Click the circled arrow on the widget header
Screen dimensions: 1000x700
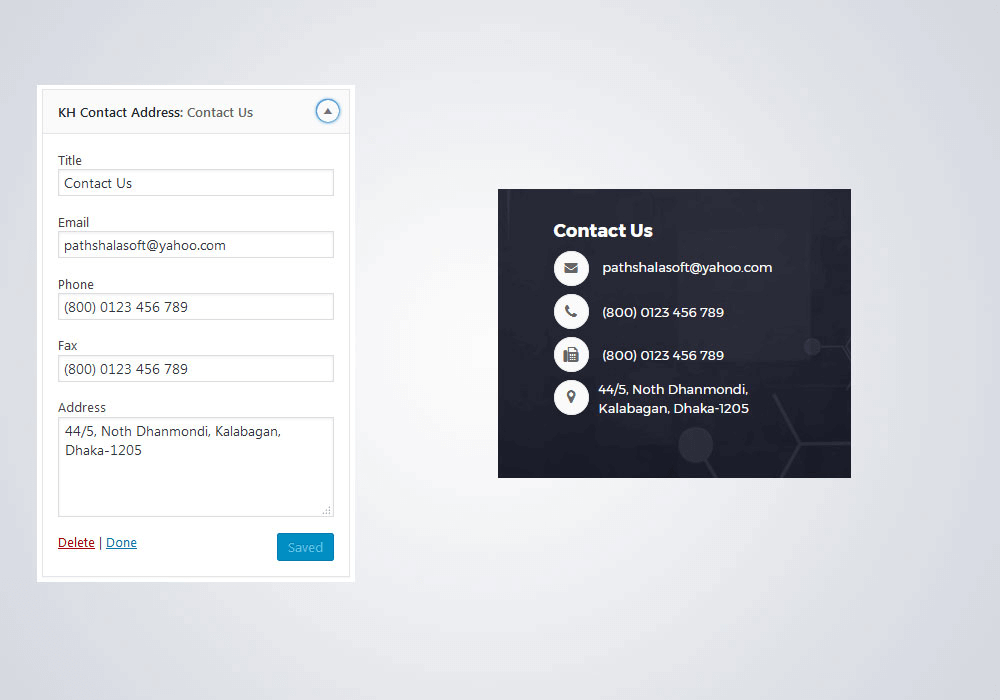pos(328,111)
